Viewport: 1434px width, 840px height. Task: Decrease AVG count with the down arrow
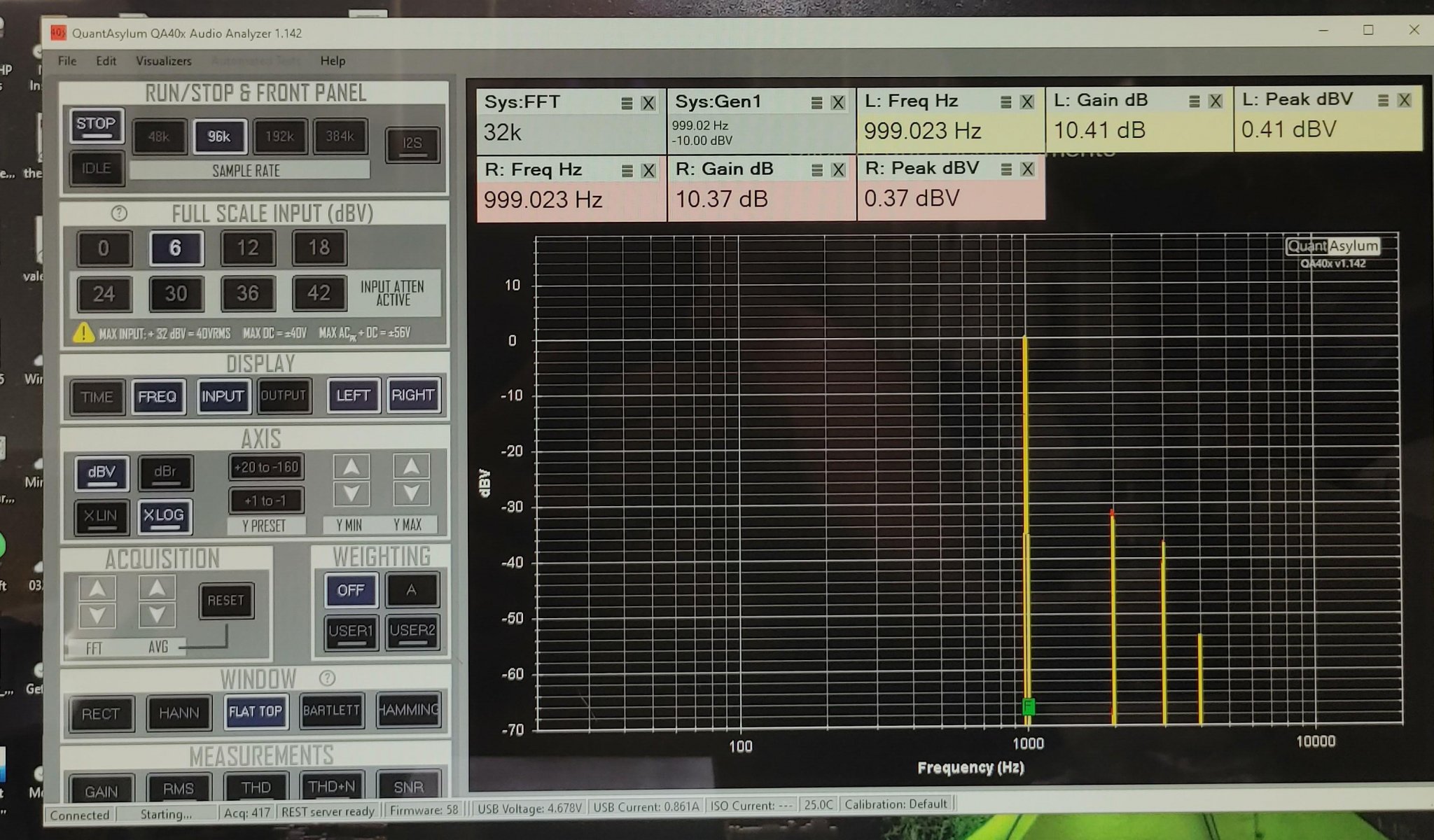[157, 615]
